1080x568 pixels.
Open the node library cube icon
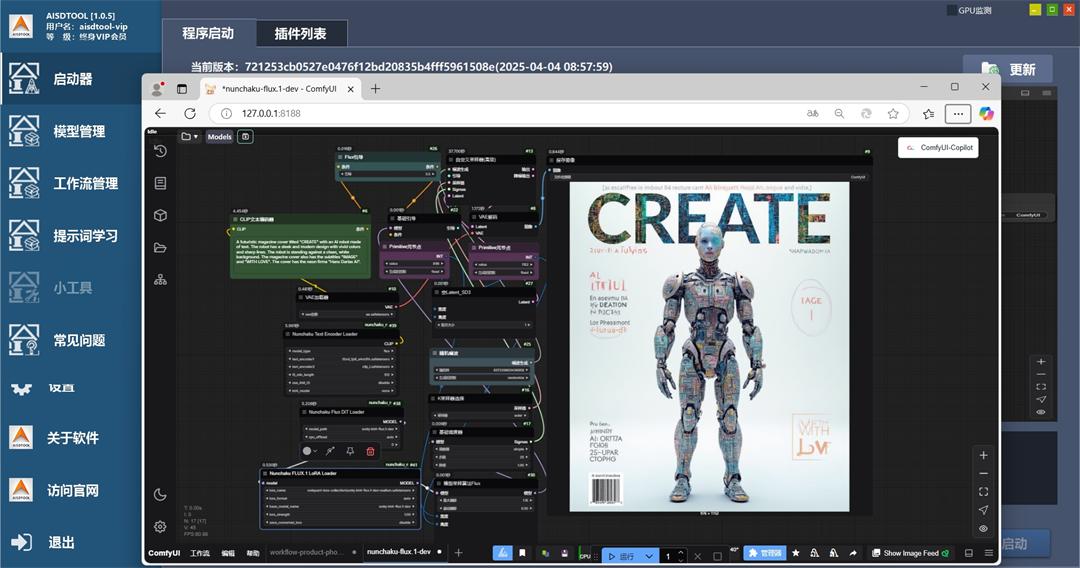pyautogui.click(x=160, y=215)
